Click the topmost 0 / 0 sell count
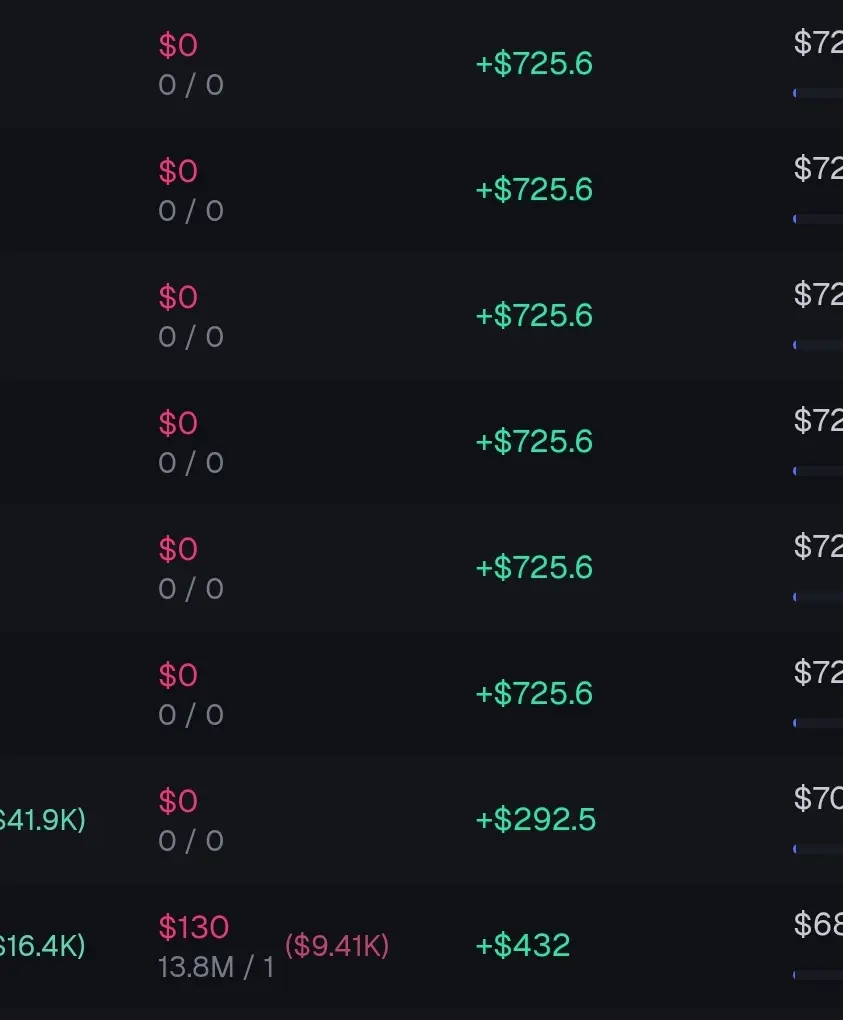Screen dimensions: 843x1020 [x=191, y=85]
